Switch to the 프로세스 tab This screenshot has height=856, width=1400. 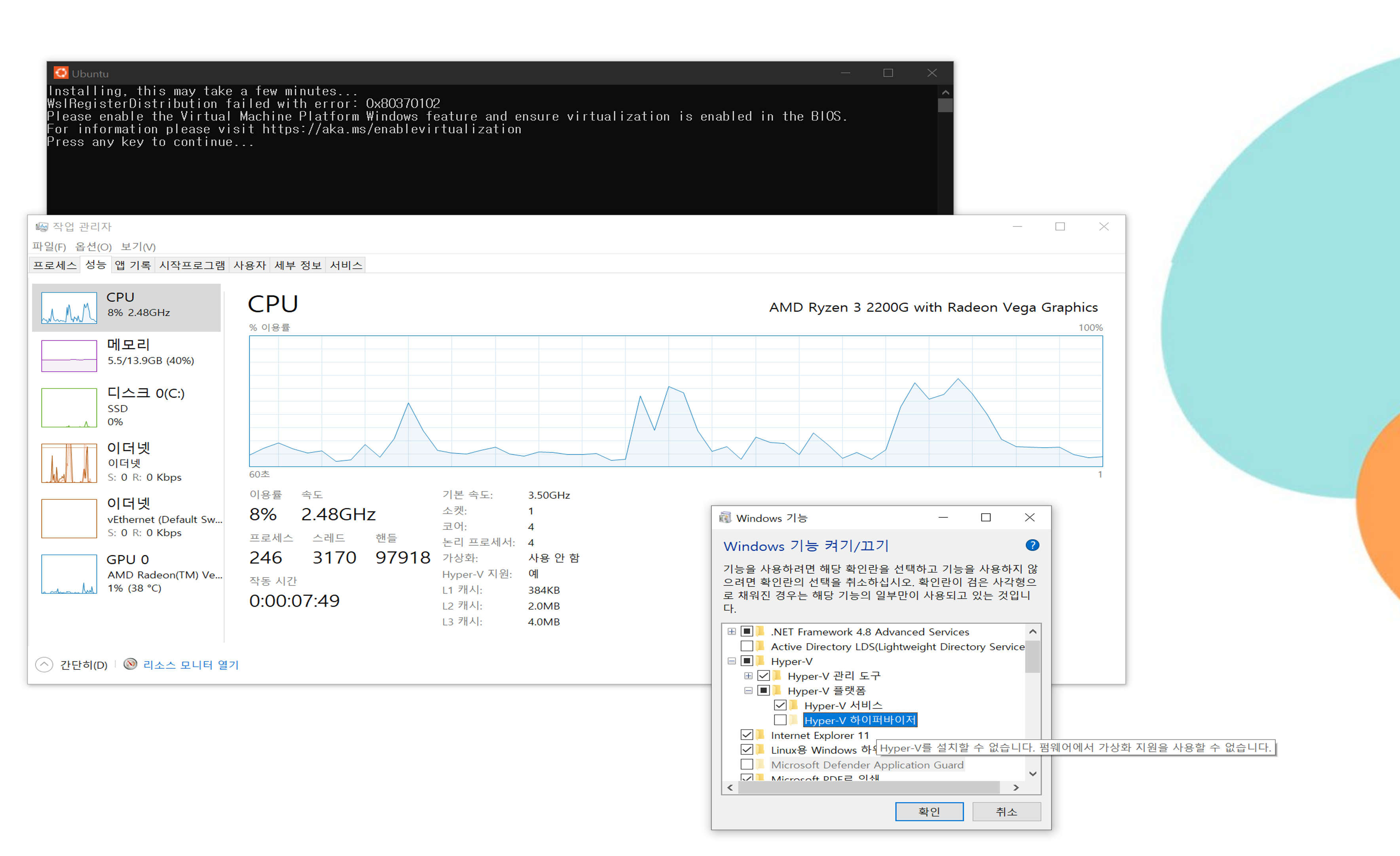click(x=55, y=265)
